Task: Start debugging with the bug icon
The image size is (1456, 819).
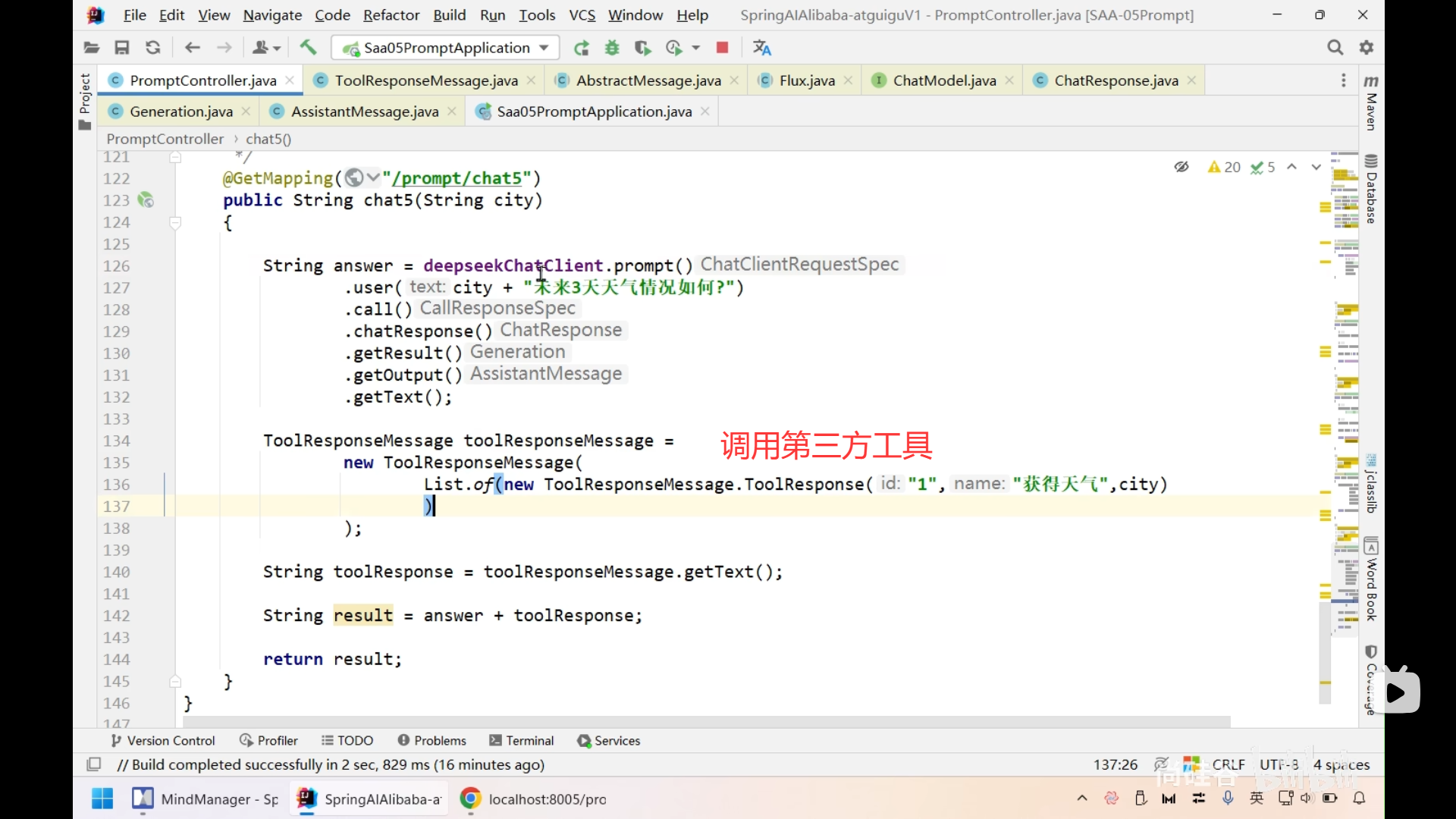Action: pos(612,48)
